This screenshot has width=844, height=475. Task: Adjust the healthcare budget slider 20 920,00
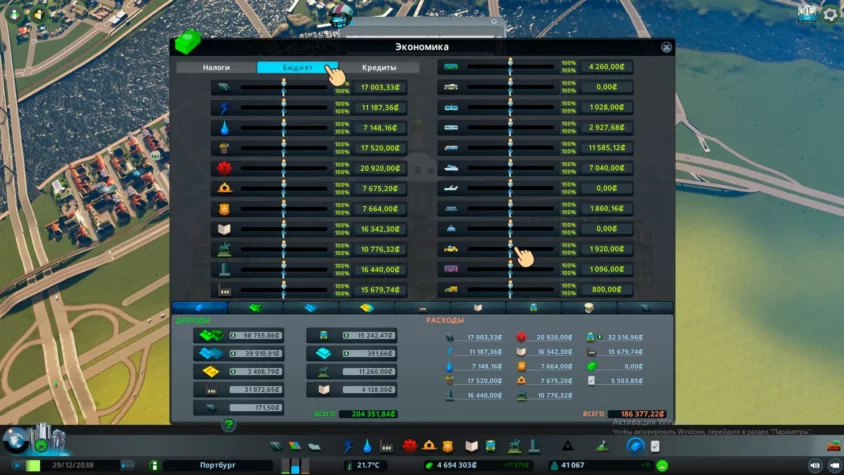click(x=284, y=169)
